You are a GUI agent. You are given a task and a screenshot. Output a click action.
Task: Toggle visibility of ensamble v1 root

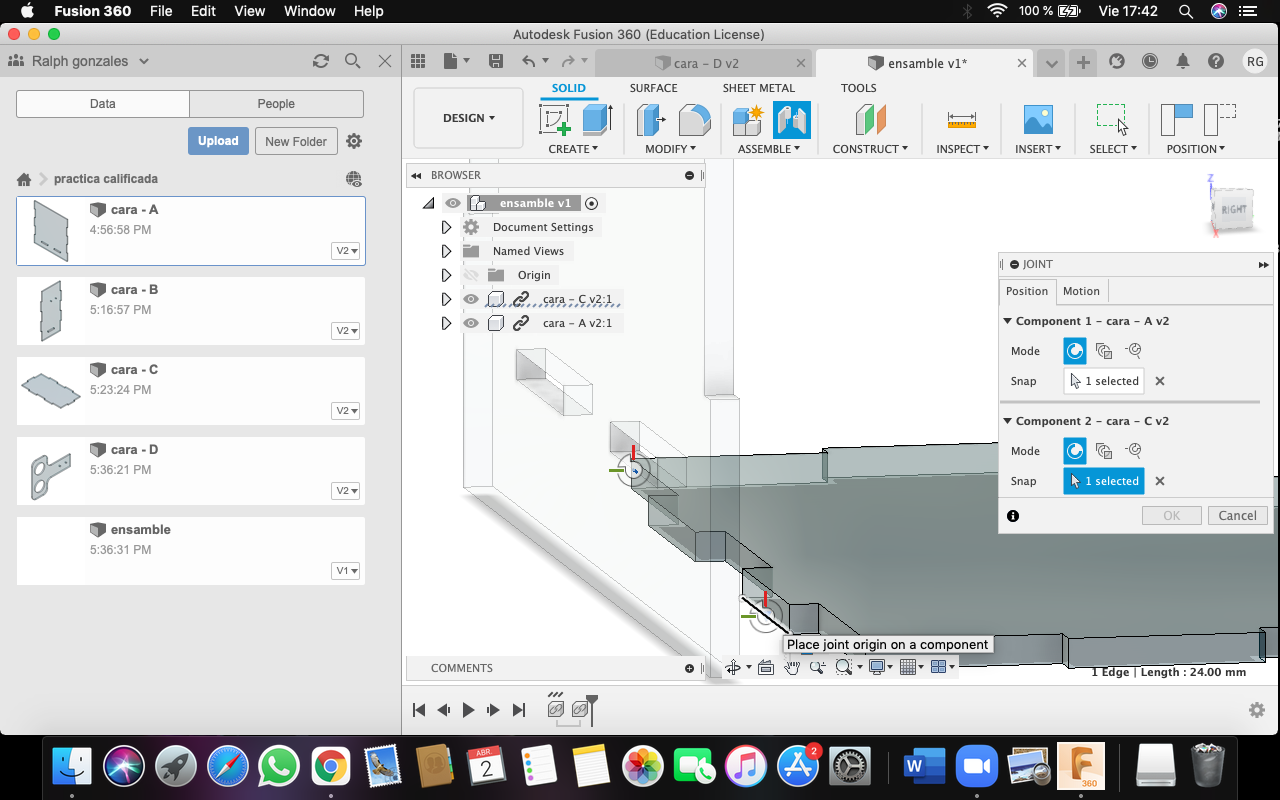pos(453,203)
